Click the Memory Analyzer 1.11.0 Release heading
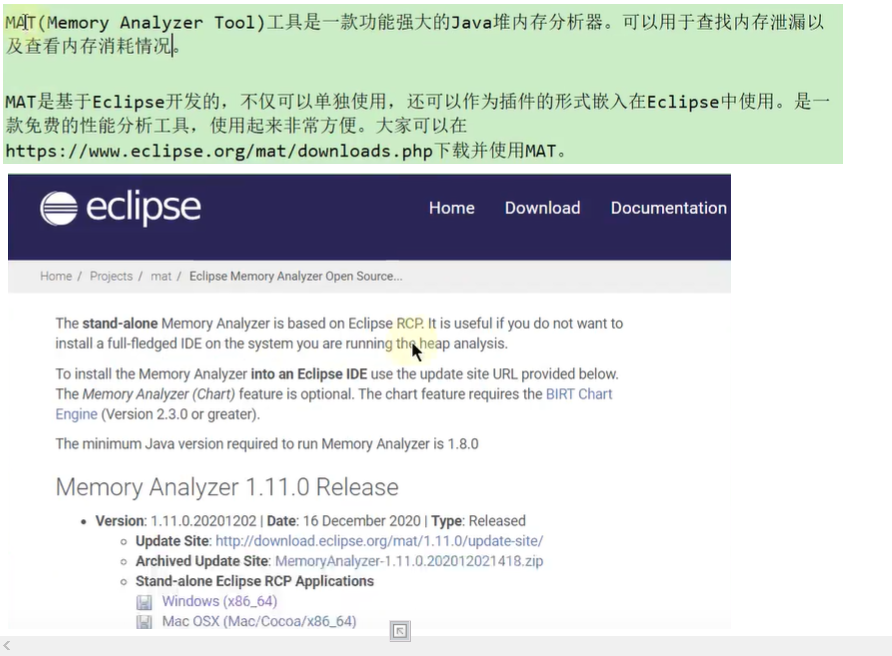The image size is (892, 656). [x=227, y=488]
